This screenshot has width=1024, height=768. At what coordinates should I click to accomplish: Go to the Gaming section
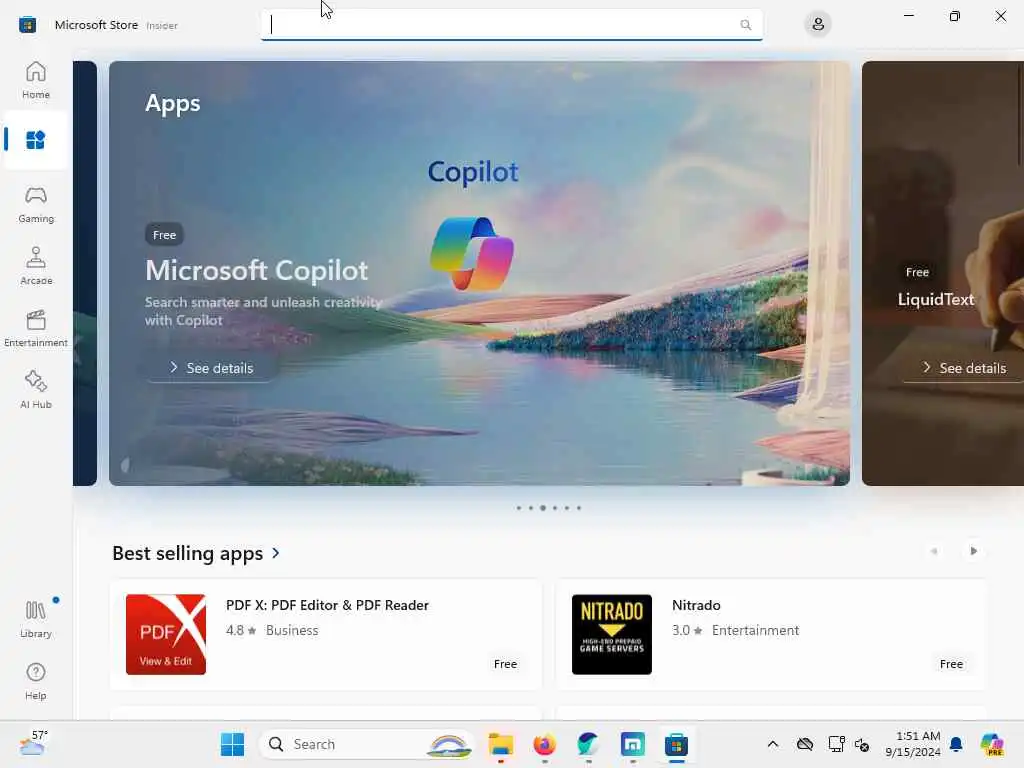(35, 204)
